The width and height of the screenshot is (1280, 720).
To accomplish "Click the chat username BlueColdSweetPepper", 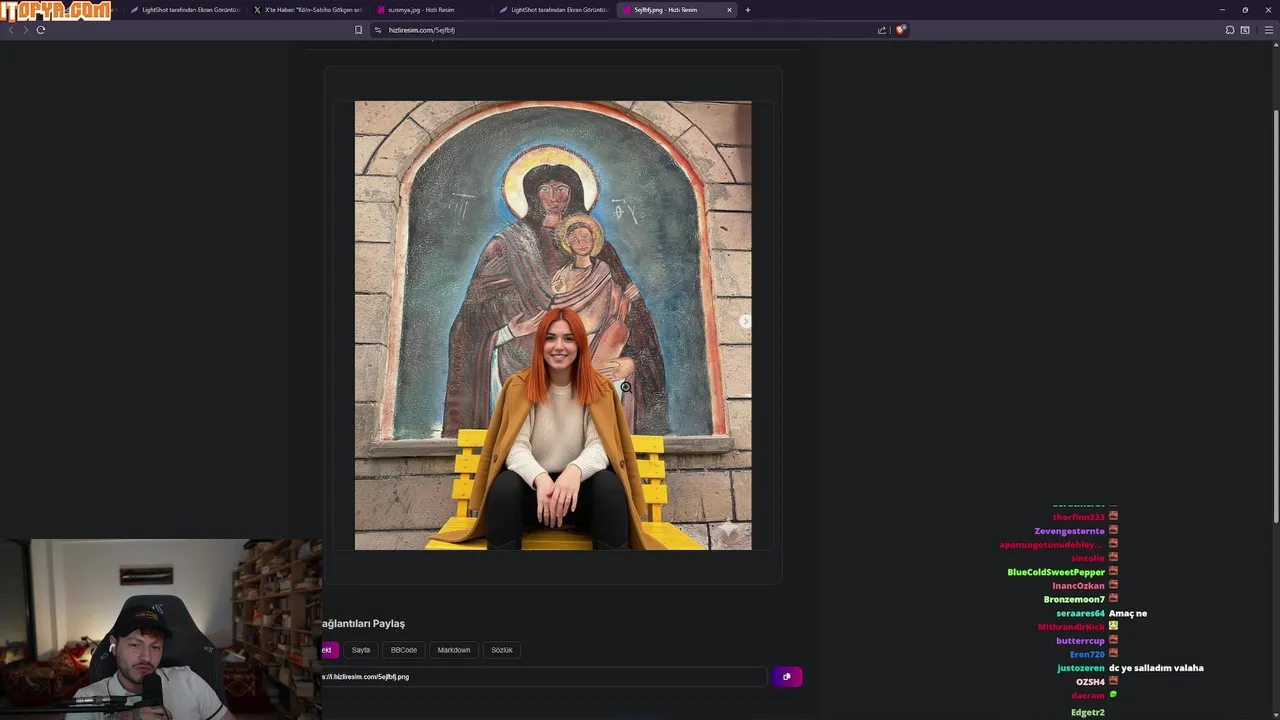I will (1056, 572).
